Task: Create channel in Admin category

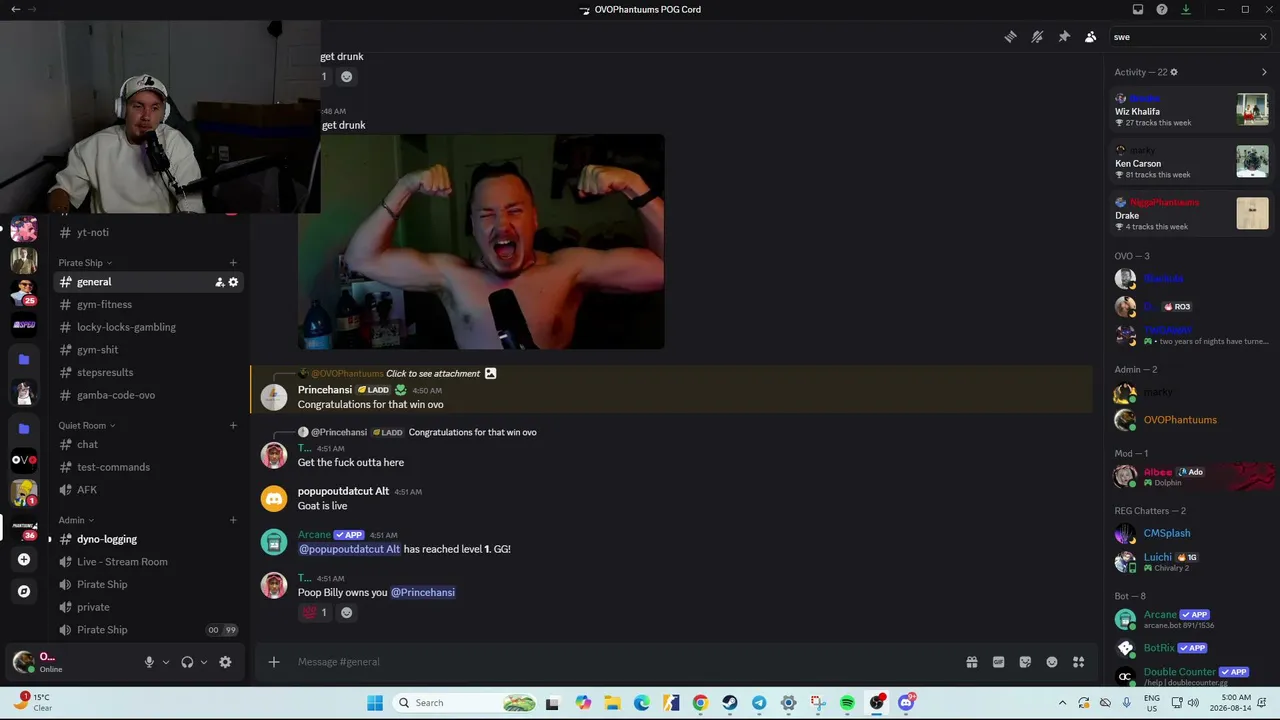Action: pyautogui.click(x=233, y=520)
